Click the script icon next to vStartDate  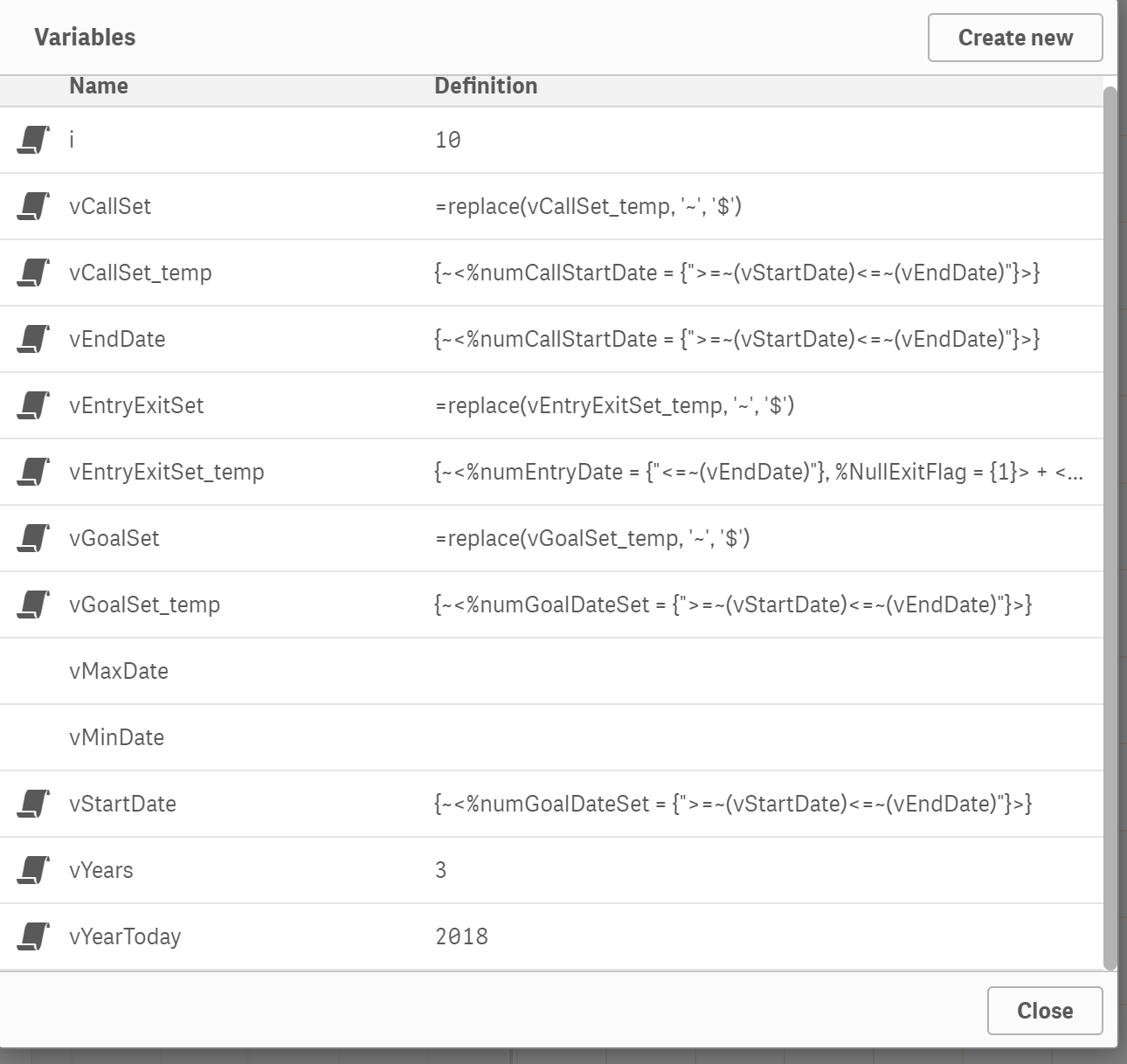(x=32, y=804)
